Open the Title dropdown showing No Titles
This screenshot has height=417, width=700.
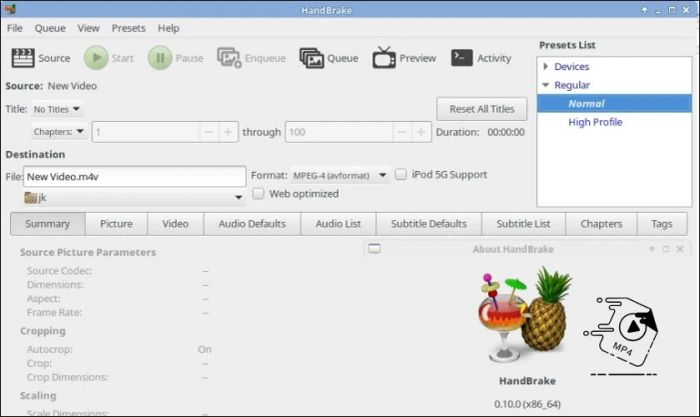57,109
